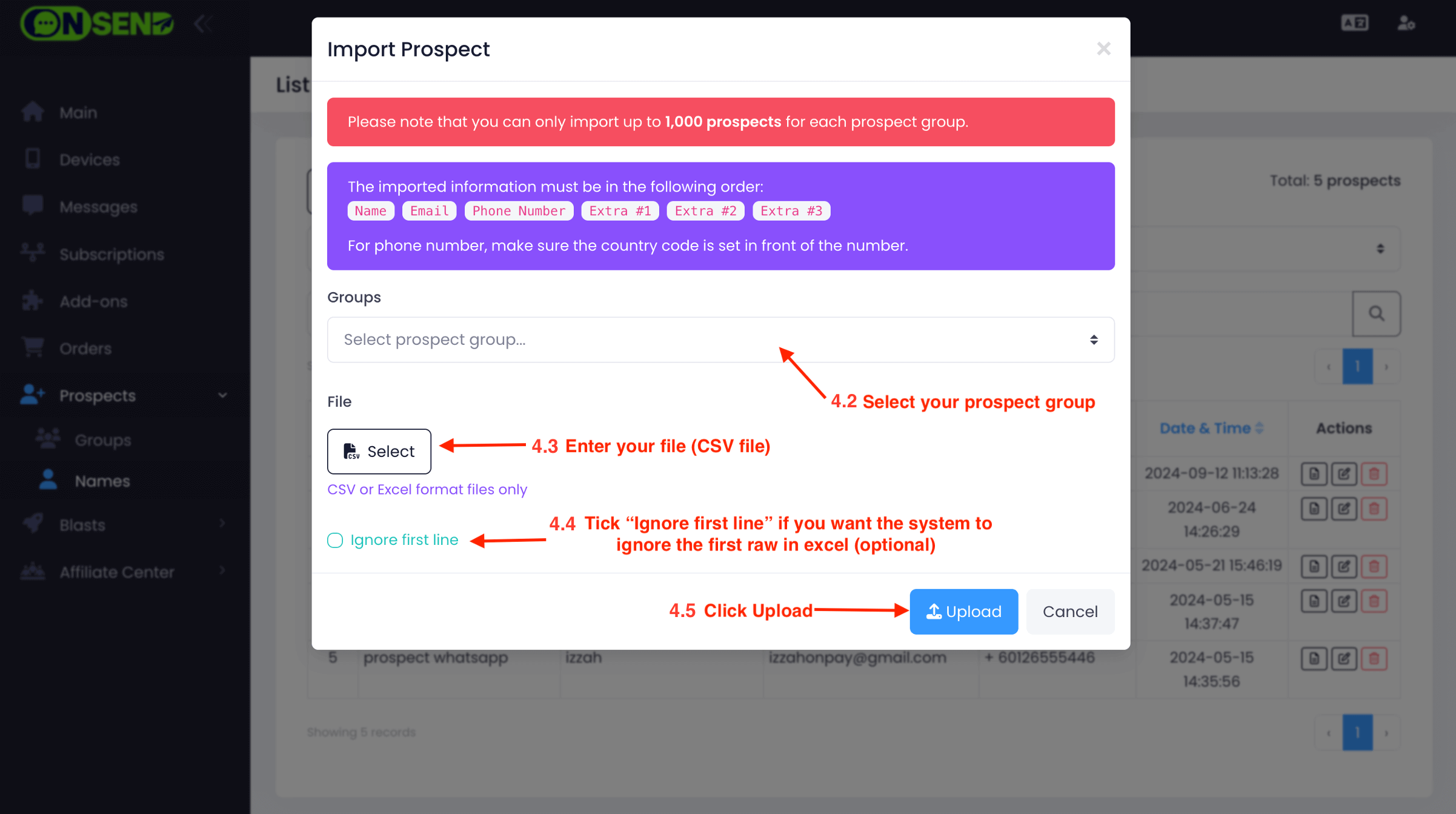Go to the Devices menu item
The image size is (1456, 814).
(x=90, y=160)
